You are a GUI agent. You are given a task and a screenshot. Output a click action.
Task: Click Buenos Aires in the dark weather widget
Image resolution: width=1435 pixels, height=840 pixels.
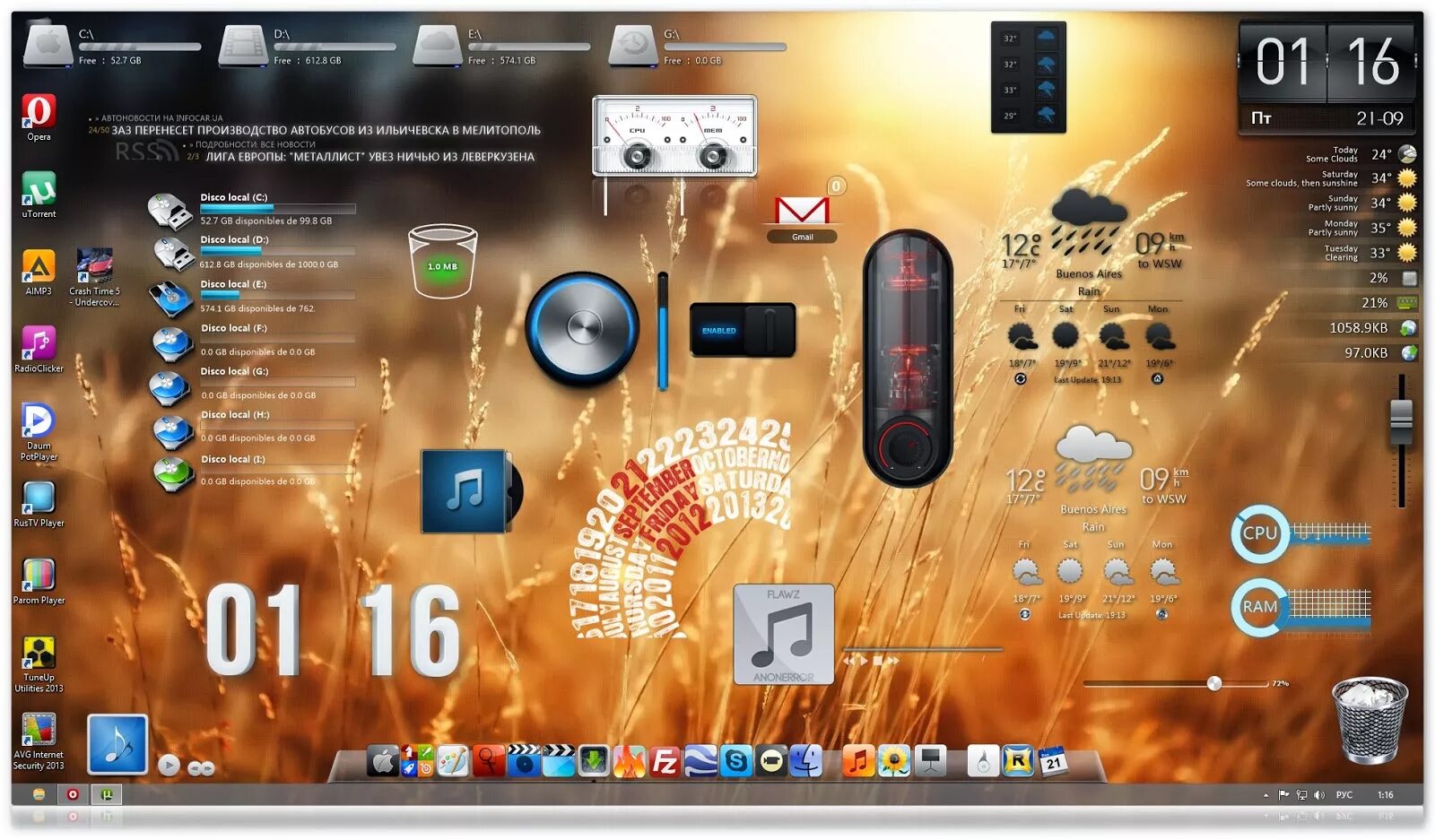pos(1089,274)
